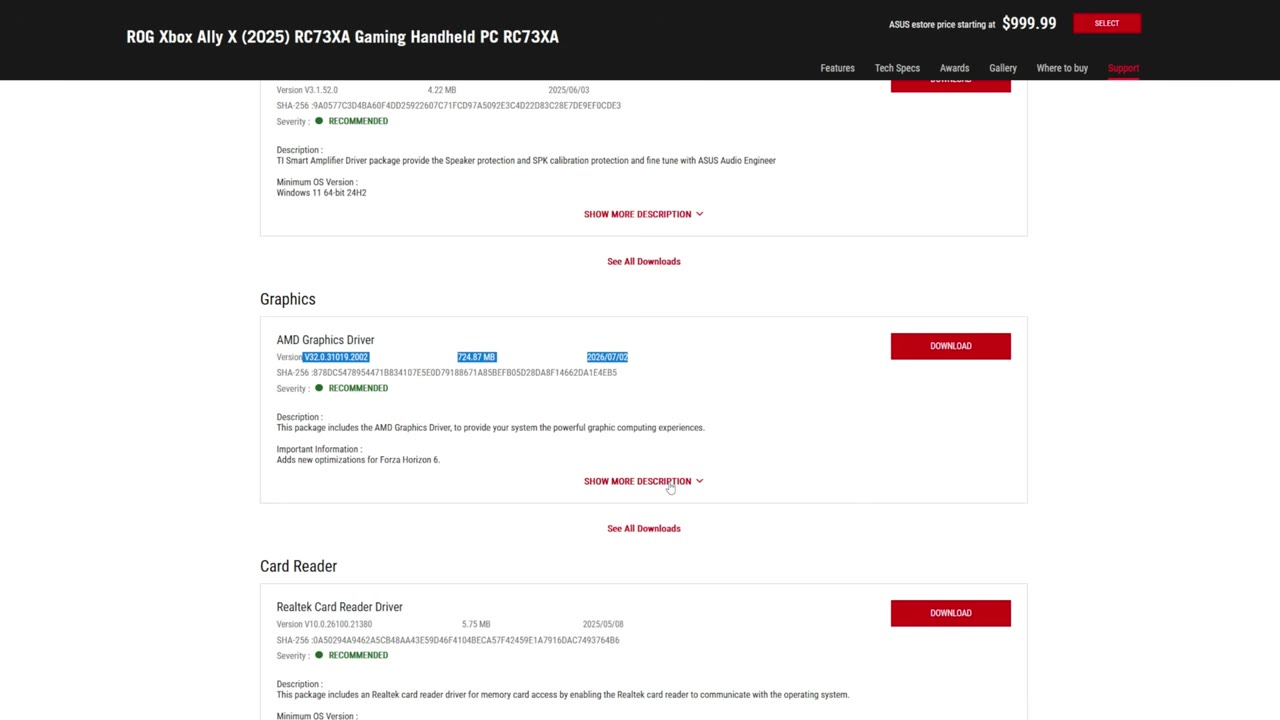Click the Realtek Card Reader Driver title
The height and width of the screenshot is (720, 1280).
(x=339, y=607)
